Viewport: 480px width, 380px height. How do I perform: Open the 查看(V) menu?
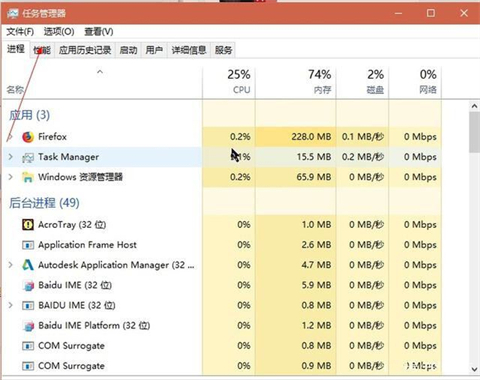(99, 32)
